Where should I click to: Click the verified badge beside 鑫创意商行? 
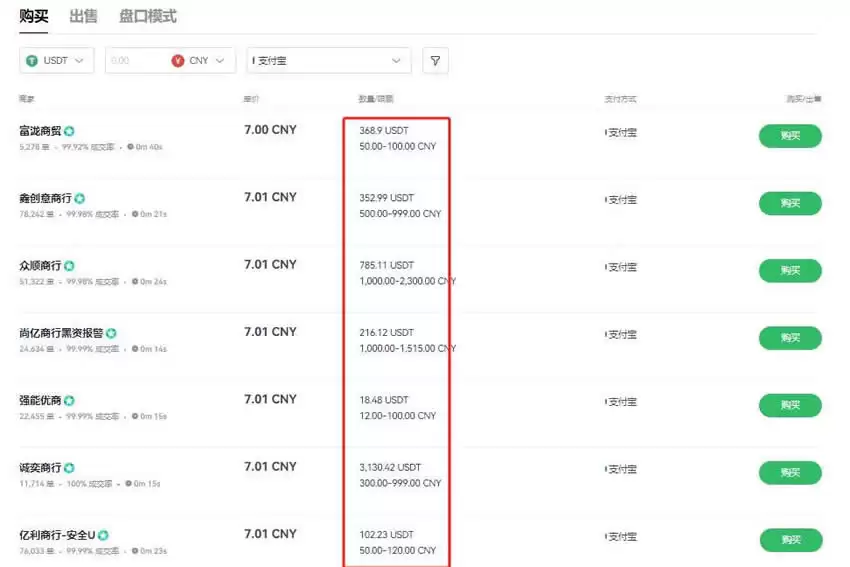tap(79, 198)
